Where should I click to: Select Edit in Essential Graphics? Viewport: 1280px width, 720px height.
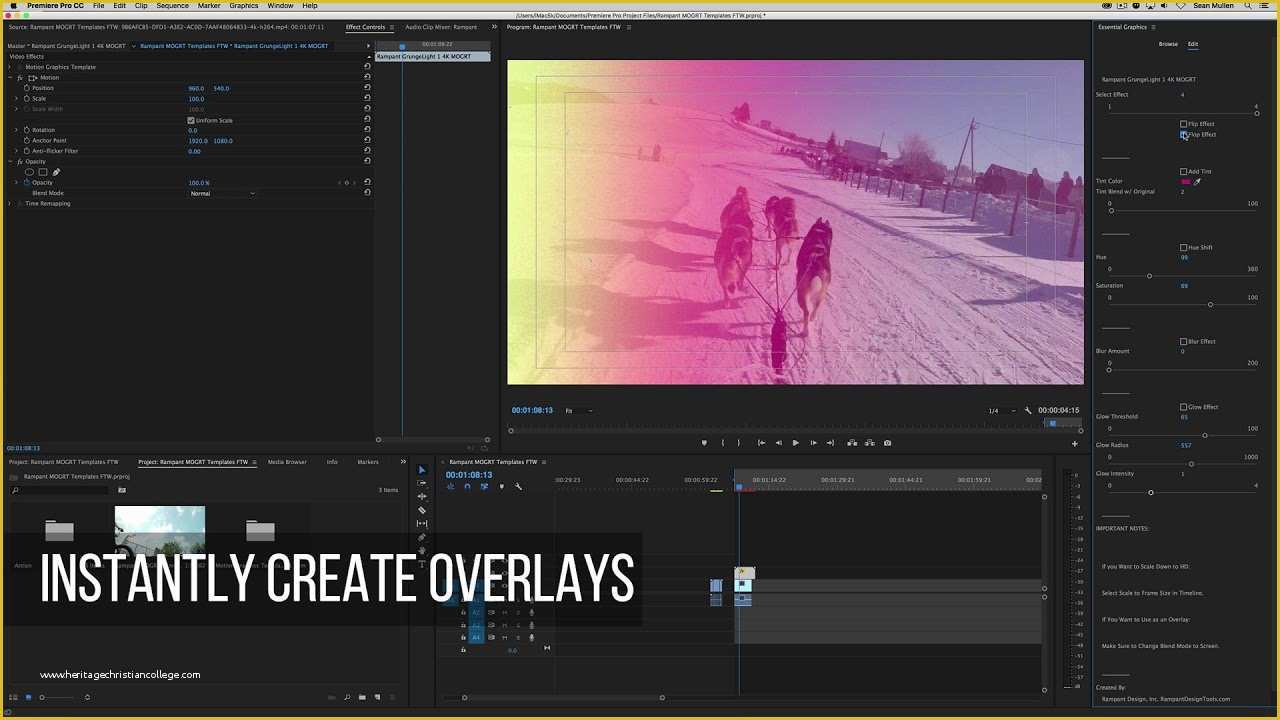[1193, 44]
